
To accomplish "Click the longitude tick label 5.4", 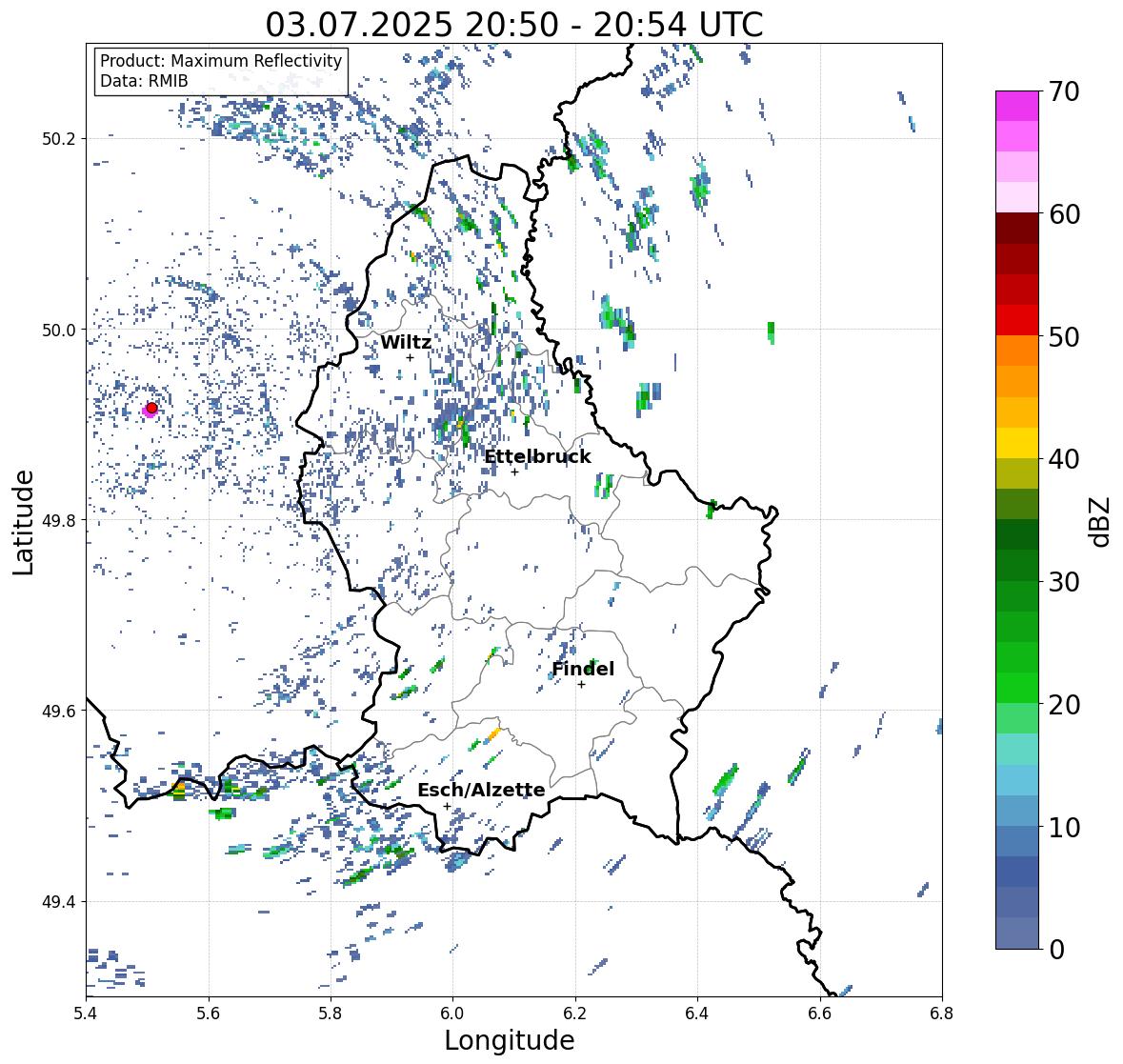I will [86, 1014].
